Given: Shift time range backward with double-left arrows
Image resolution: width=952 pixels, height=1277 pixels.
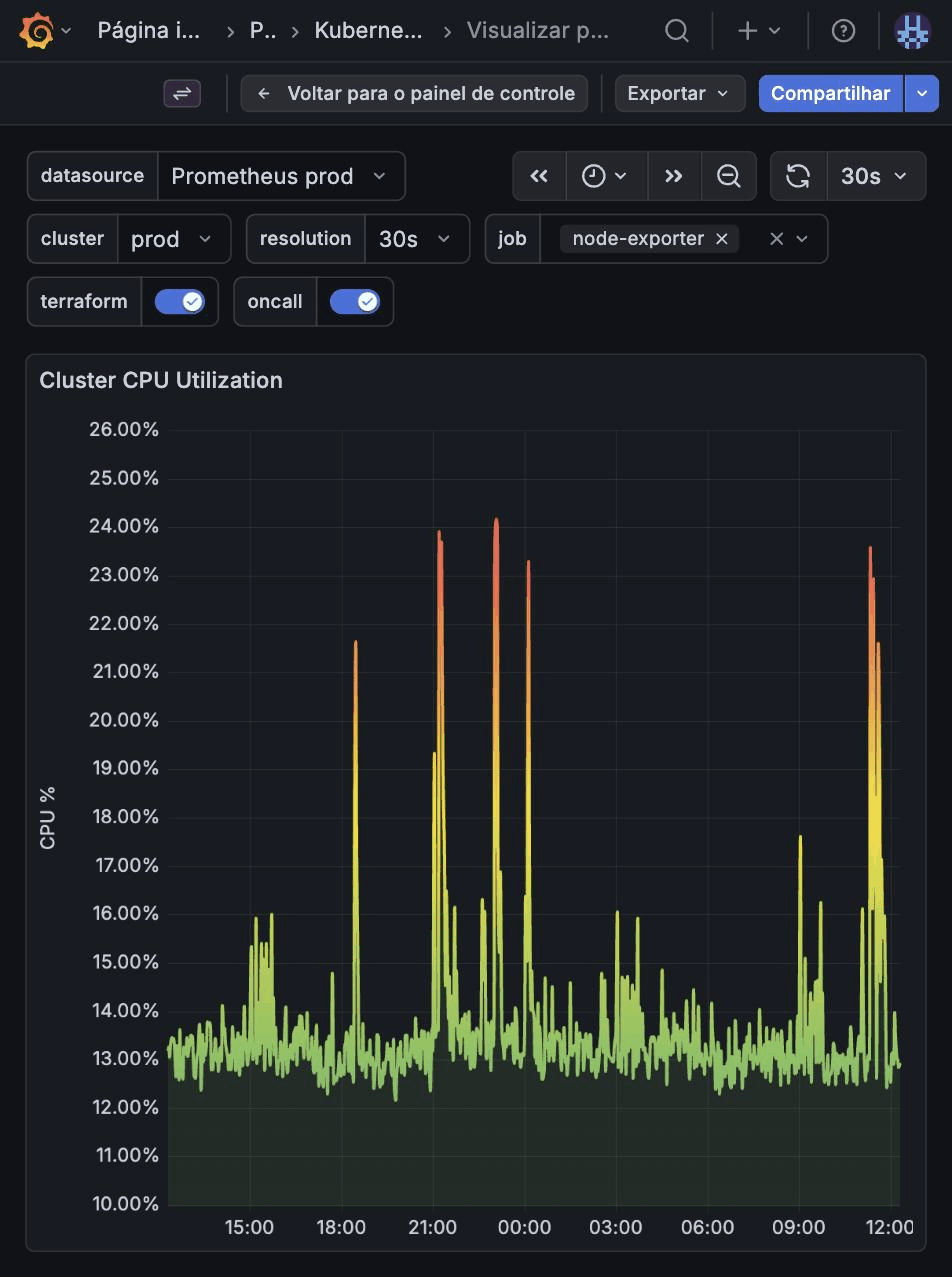Looking at the screenshot, I should click(539, 176).
